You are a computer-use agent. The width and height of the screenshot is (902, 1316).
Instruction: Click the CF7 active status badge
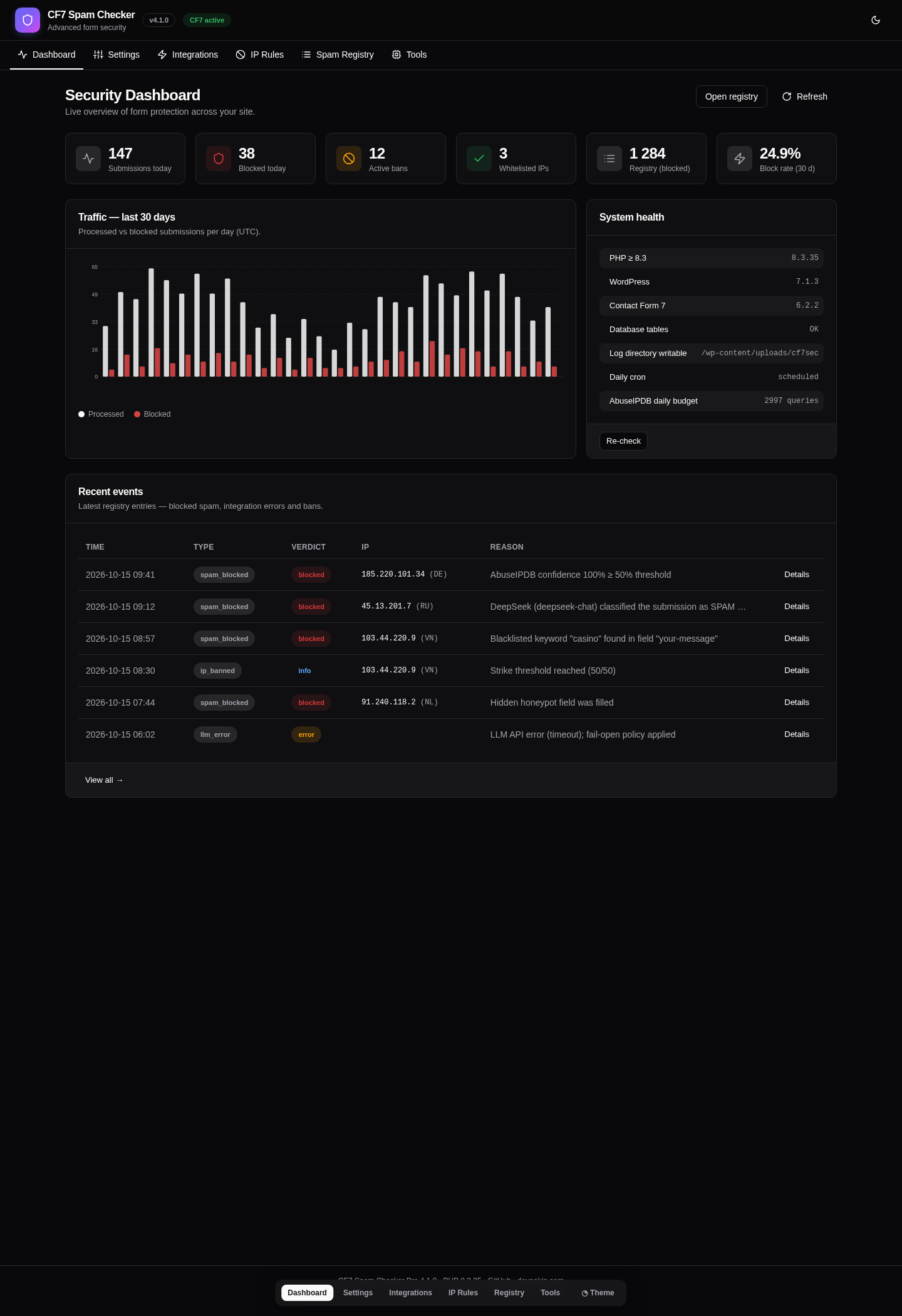(207, 20)
